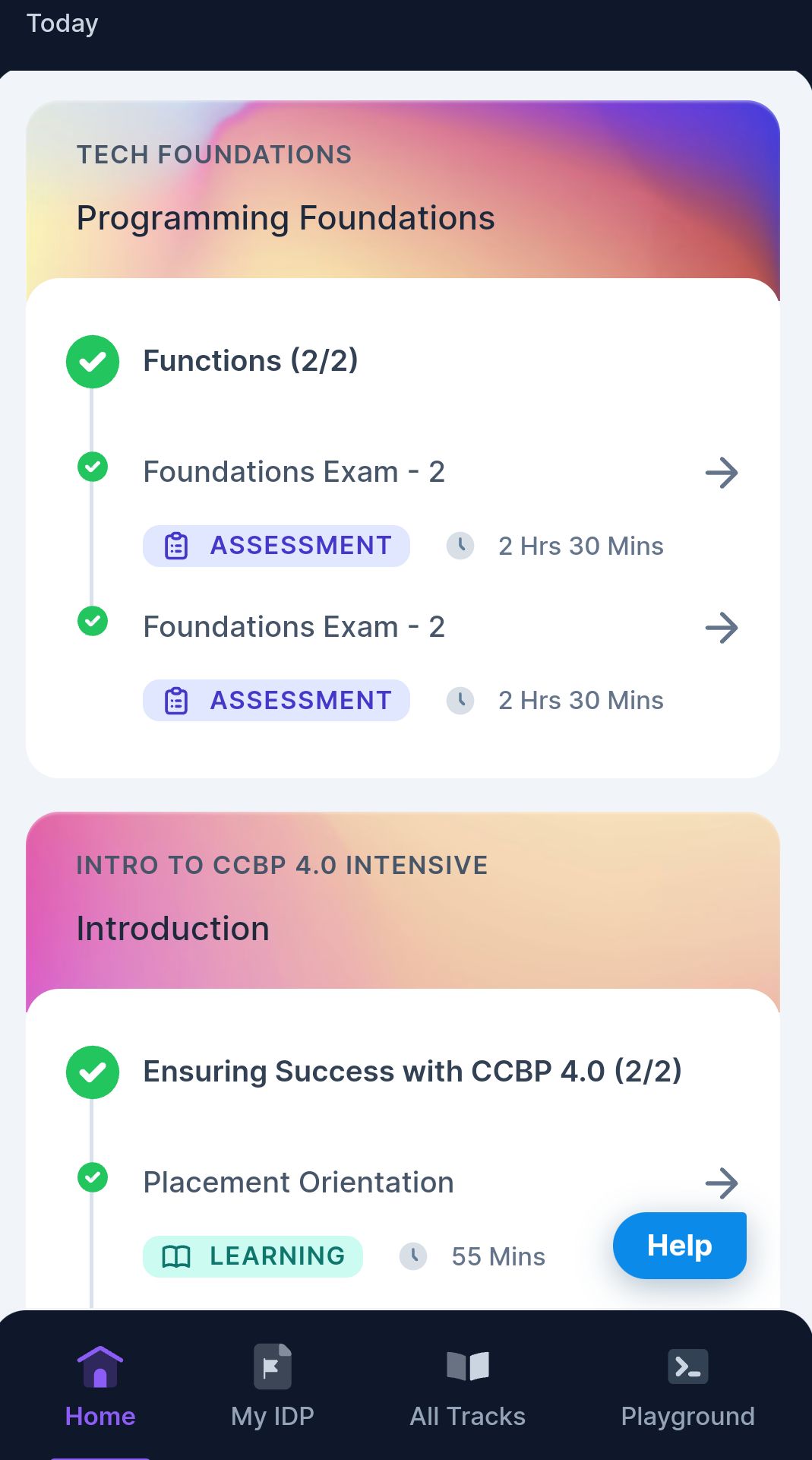Viewport: 812px width, 1460px height.
Task: Switch to My IDP tab label
Action: [273, 1416]
